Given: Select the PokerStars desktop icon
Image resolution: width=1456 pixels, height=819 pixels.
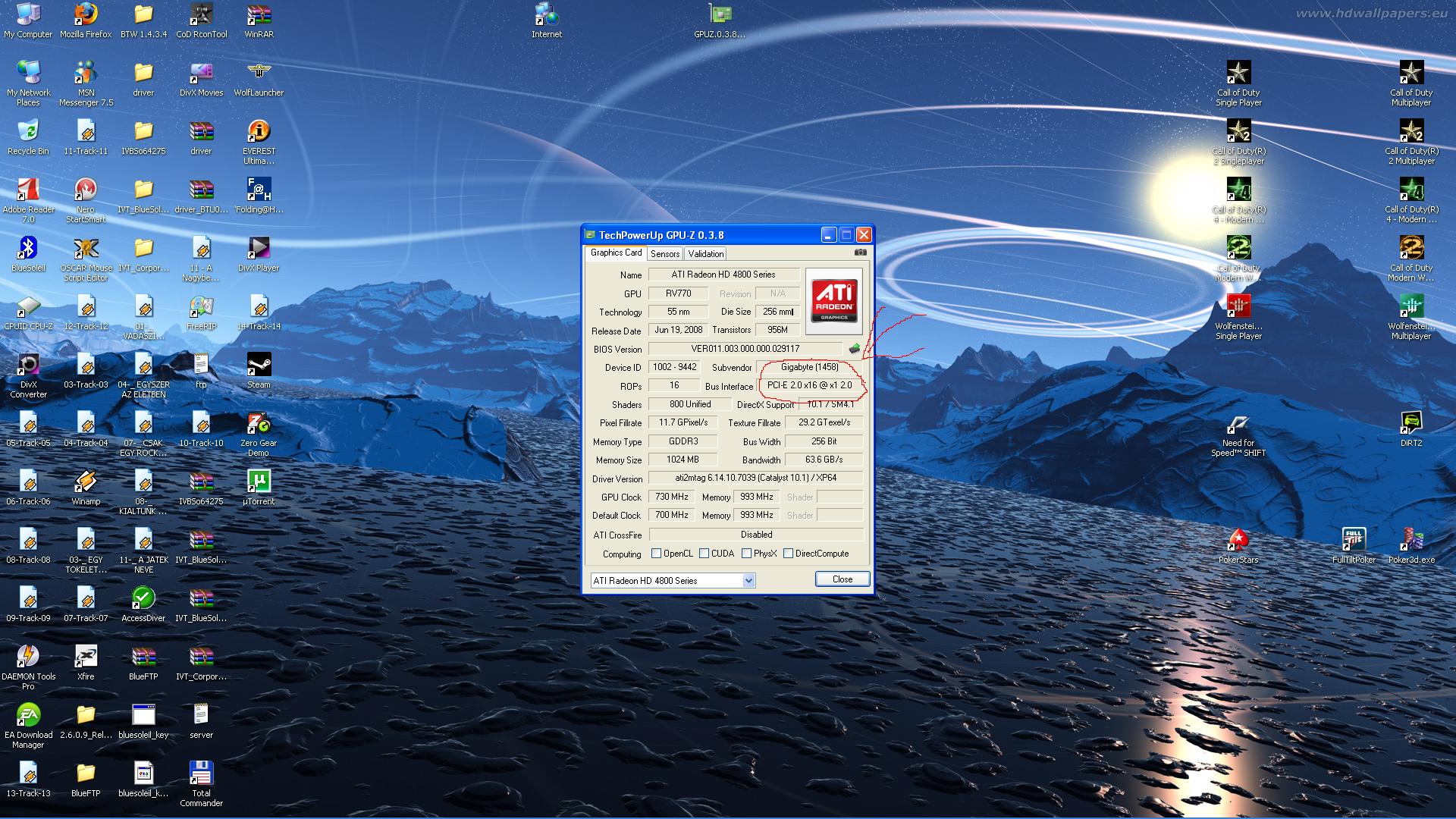Looking at the screenshot, I should (1238, 546).
